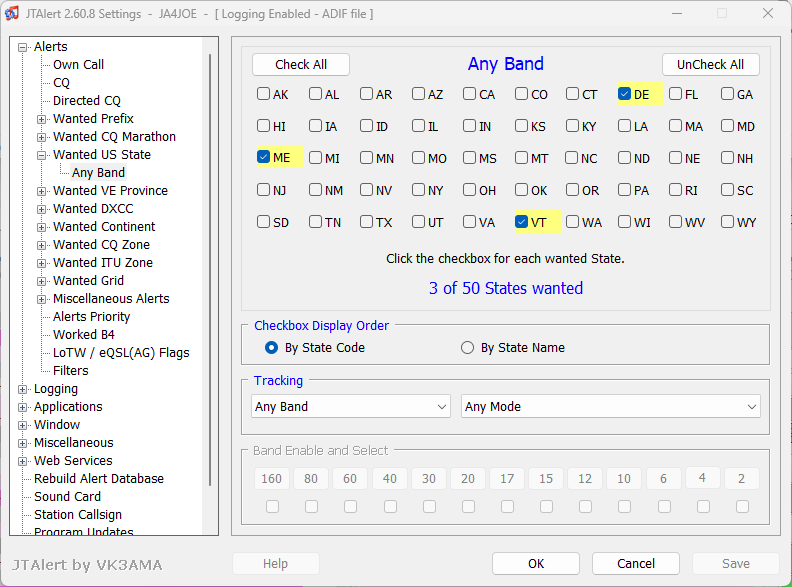
Task: Select the CQ tree item
Action: [x=61, y=83]
